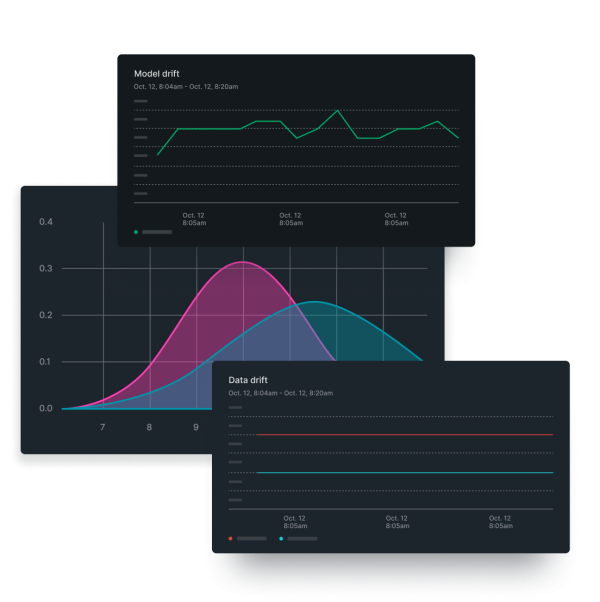
Task: Click last Oct. 12 time label in Data drift
Action: (x=501, y=522)
